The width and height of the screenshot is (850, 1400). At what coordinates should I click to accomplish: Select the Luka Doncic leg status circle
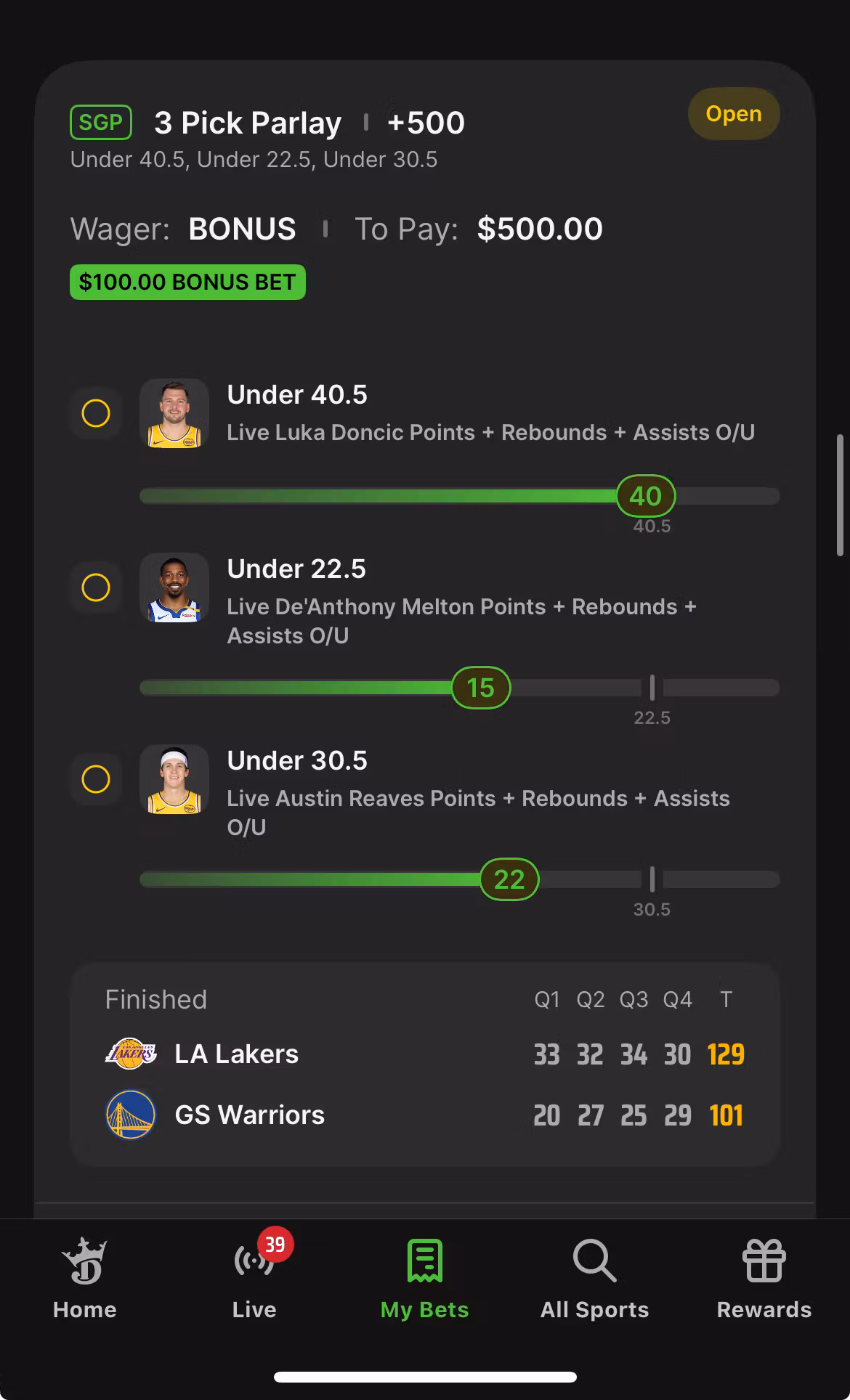coord(96,413)
